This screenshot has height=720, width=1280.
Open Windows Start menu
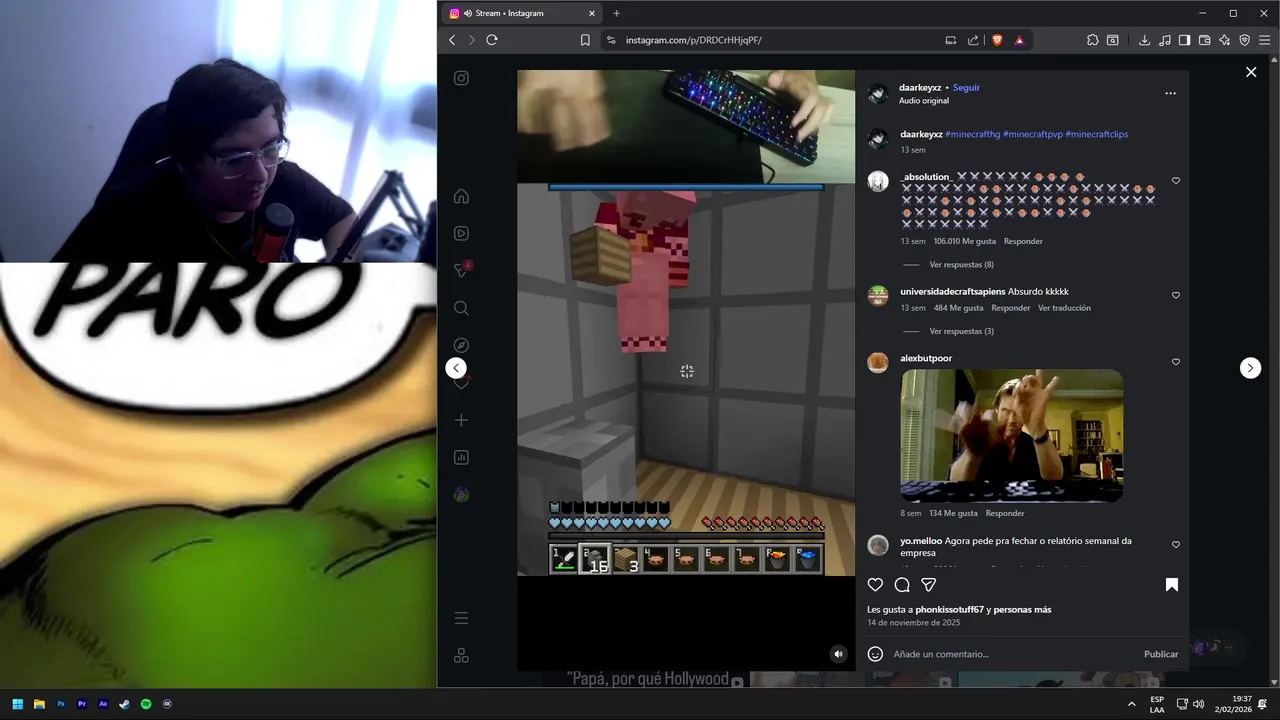(x=17, y=704)
